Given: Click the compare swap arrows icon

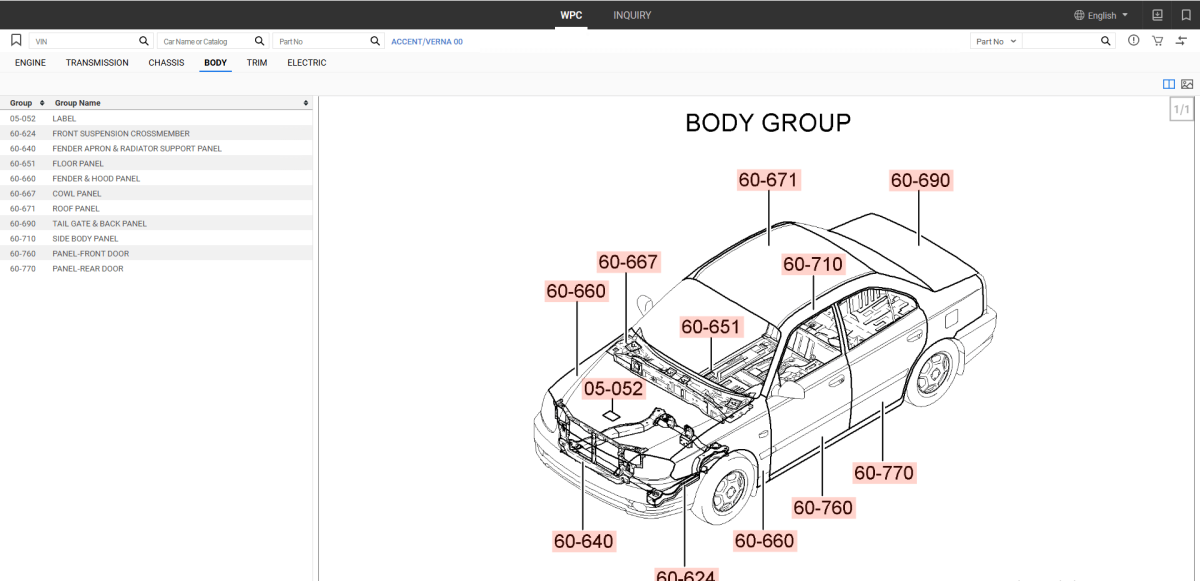Looking at the screenshot, I should (x=1181, y=41).
